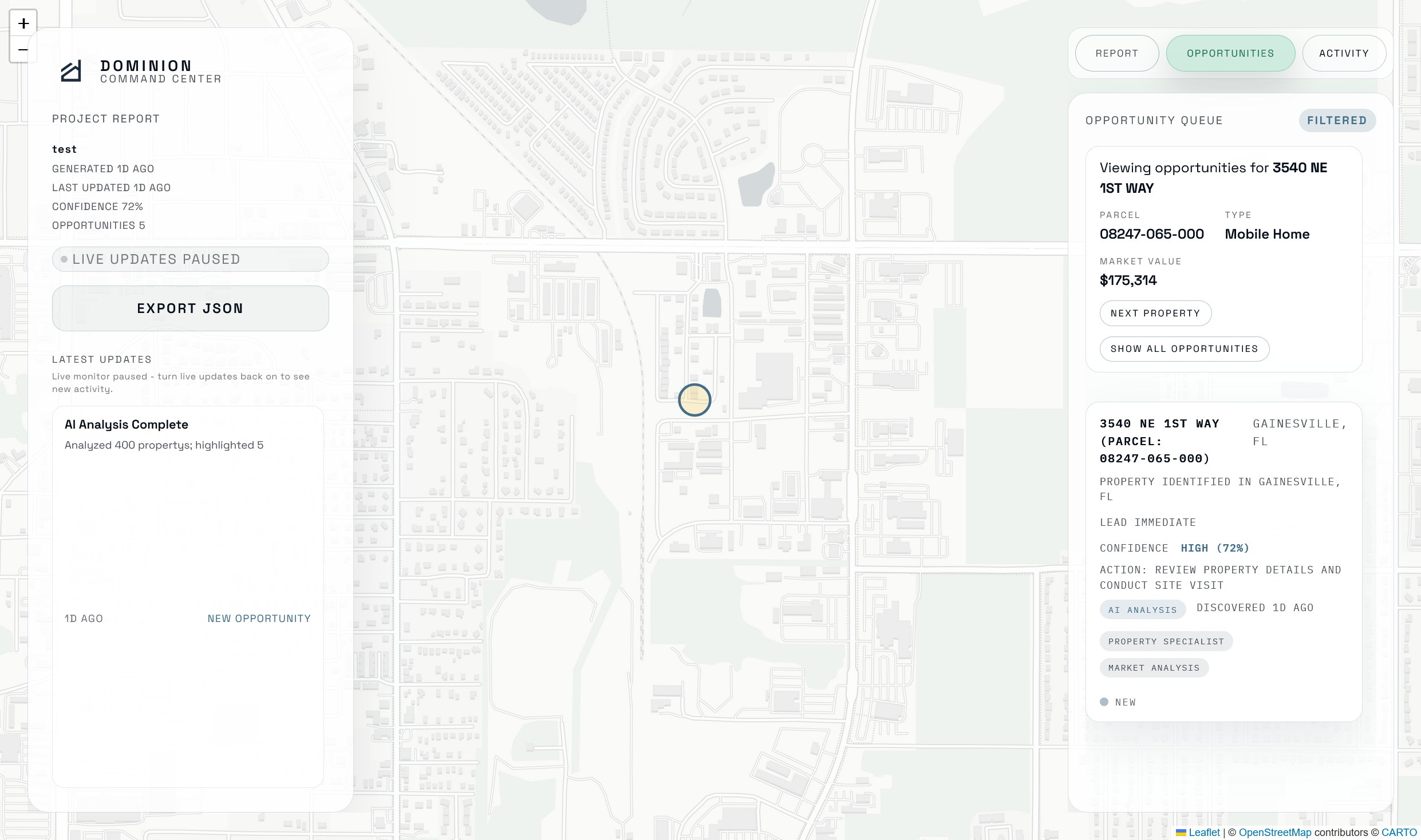This screenshot has height=840, width=1421.
Task: Click the AI Analysis tag
Action: coord(1142,610)
